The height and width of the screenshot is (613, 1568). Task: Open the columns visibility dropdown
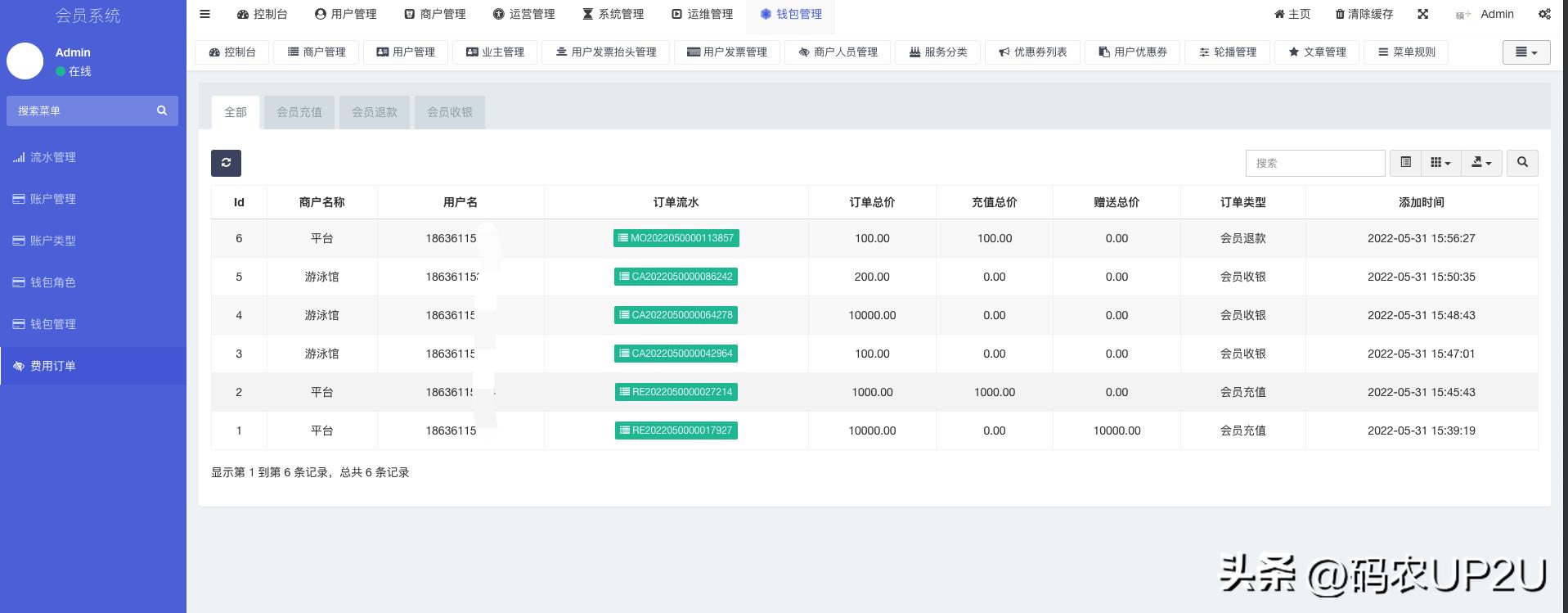[x=1440, y=163]
